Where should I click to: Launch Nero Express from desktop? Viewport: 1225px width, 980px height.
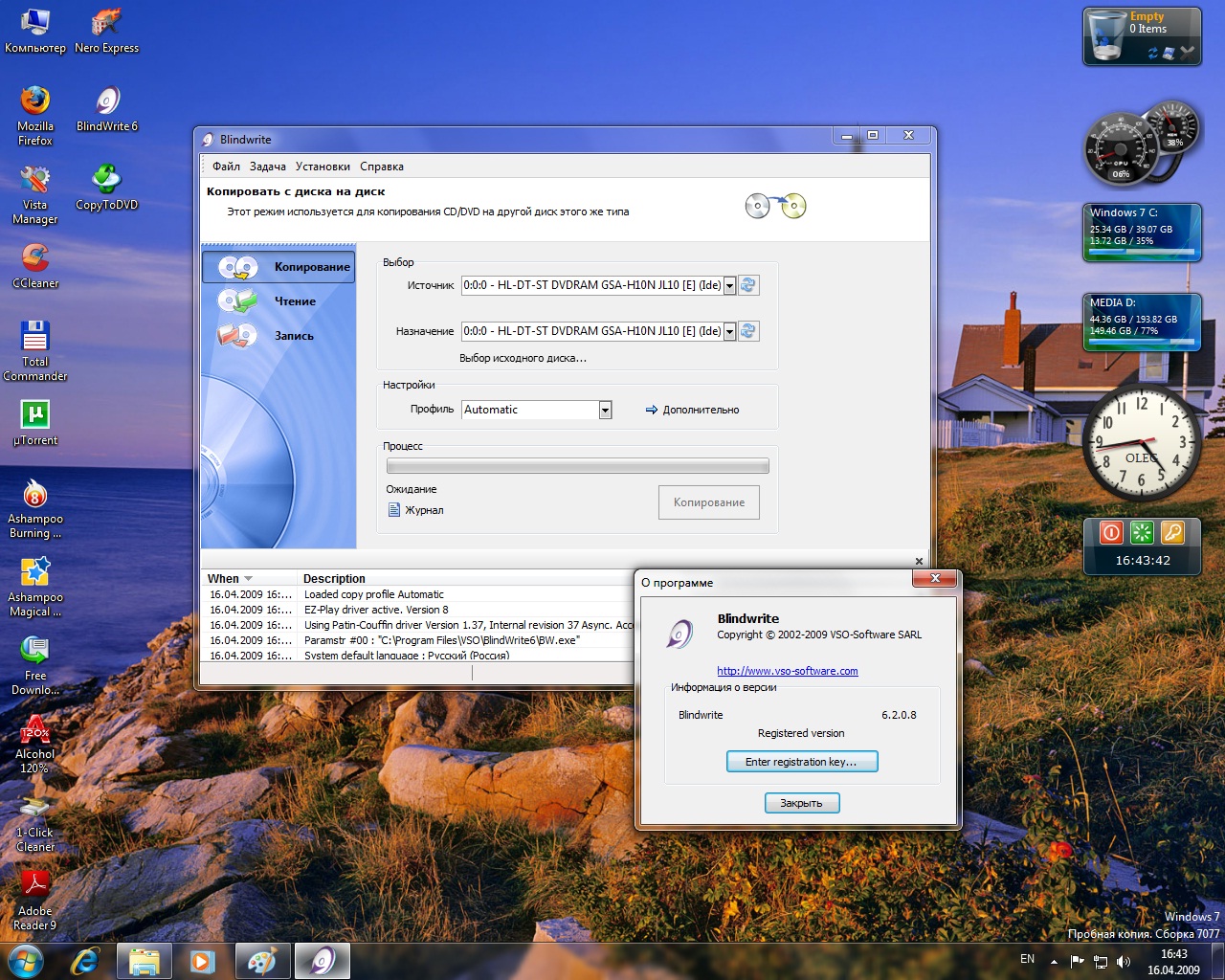106,31
